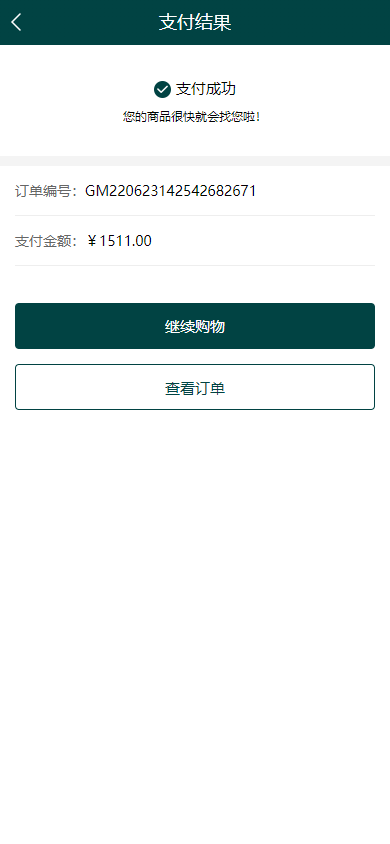This screenshot has height=844, width=390.
Task: Go back using the header arrow
Action: point(17,22)
